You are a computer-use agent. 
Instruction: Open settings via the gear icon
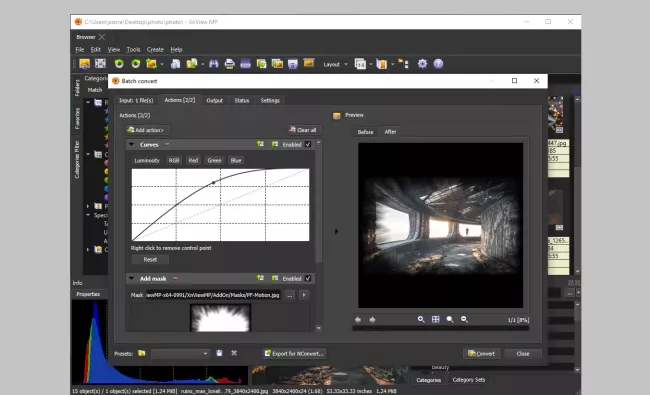(422, 63)
